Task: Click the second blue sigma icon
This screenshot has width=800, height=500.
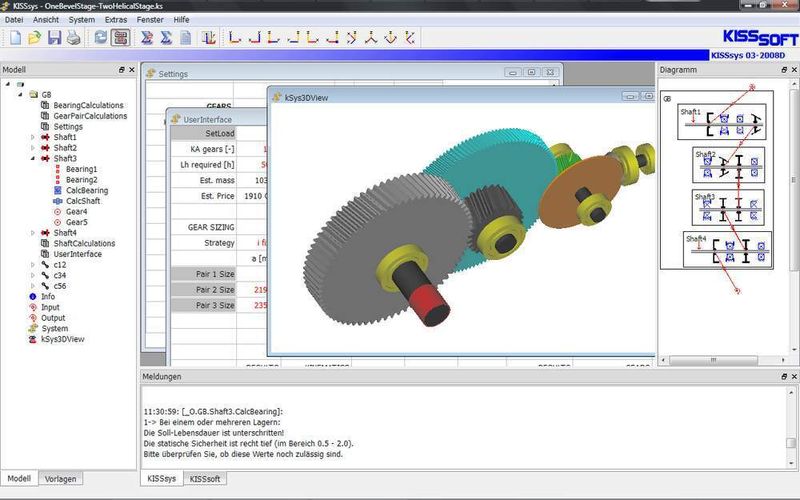Action: 166,38
